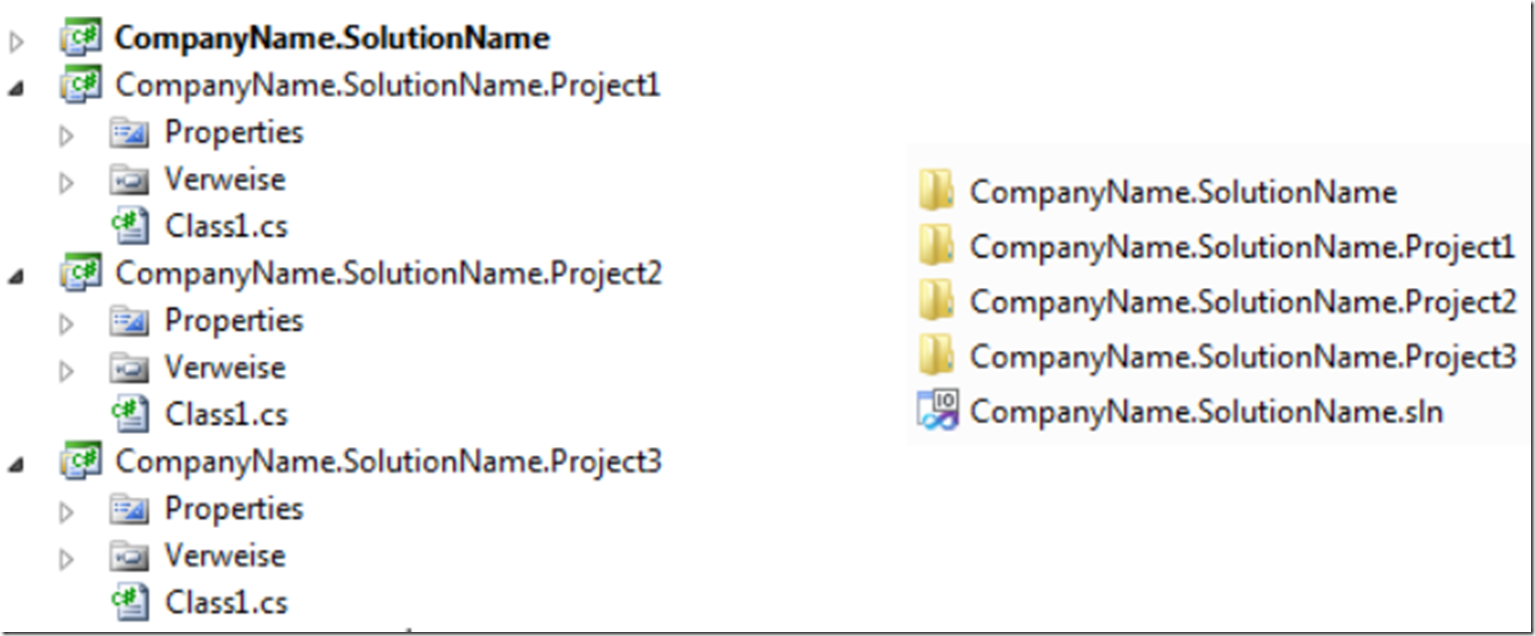Select the CompanyName.SolutionName.Project1 folder name in the file list
The width and height of the screenshot is (1535, 636).
pyautogui.click(x=1243, y=246)
